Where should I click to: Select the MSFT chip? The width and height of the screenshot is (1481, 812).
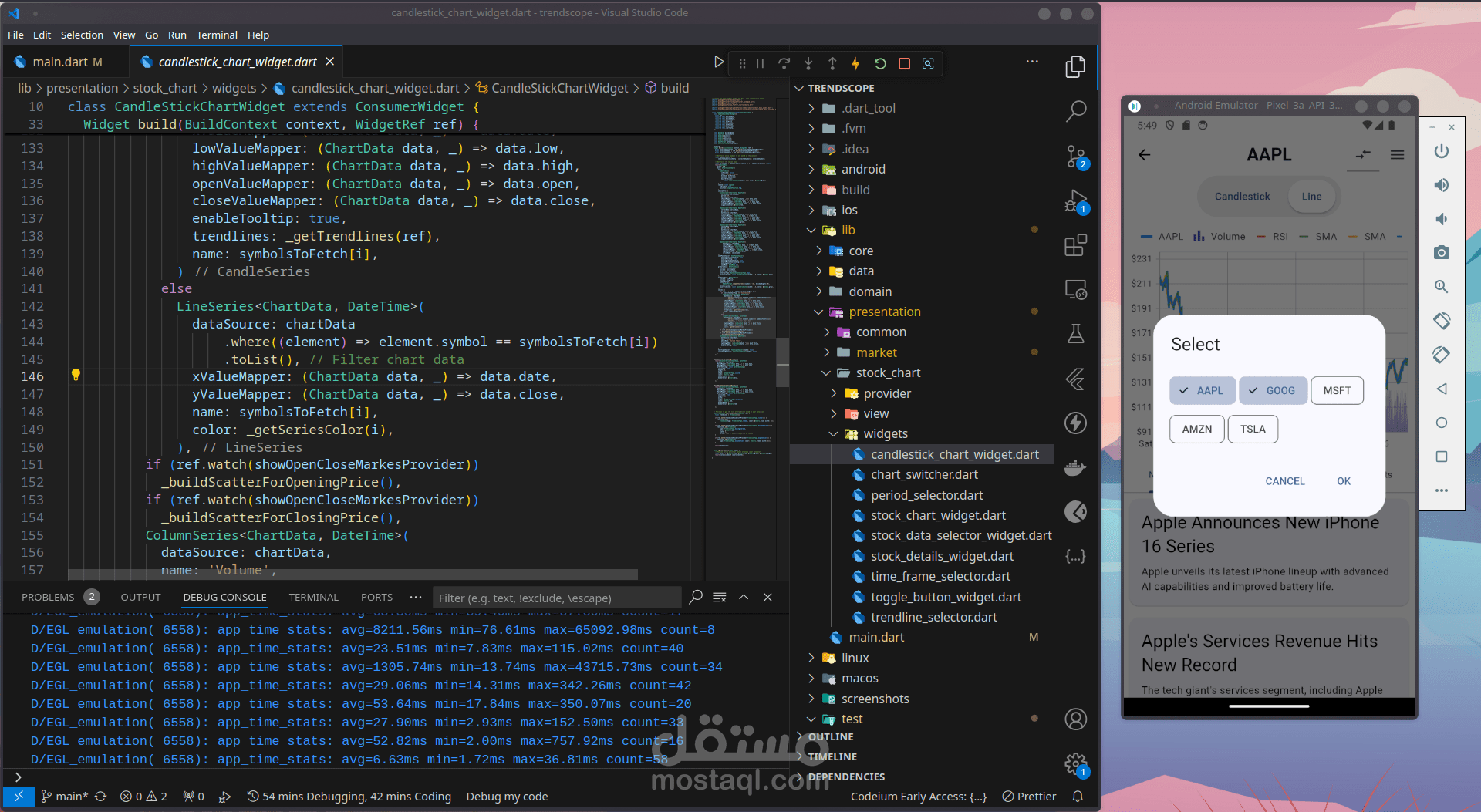coord(1337,390)
